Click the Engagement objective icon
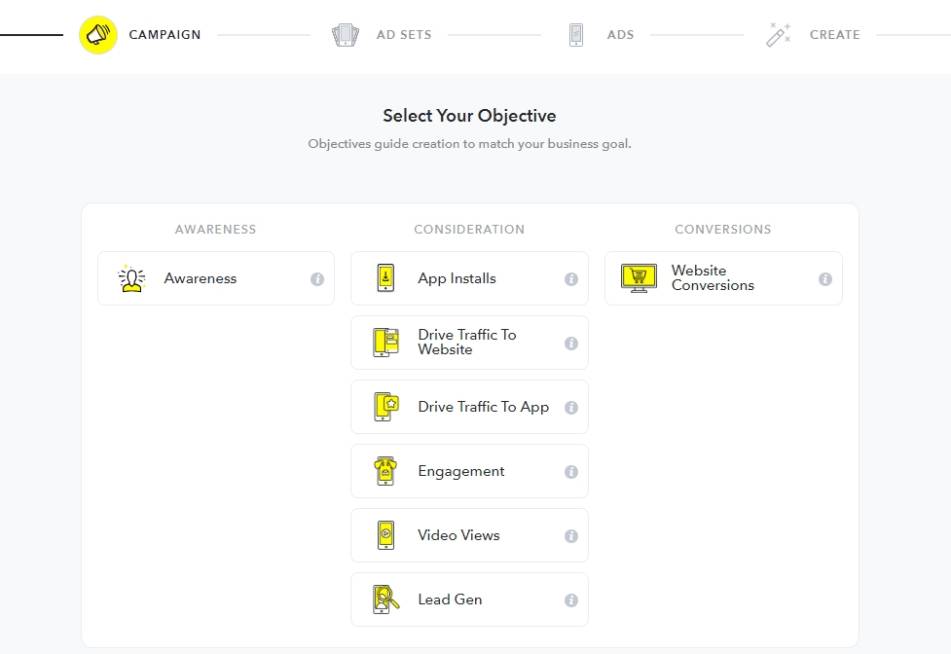 [386, 471]
